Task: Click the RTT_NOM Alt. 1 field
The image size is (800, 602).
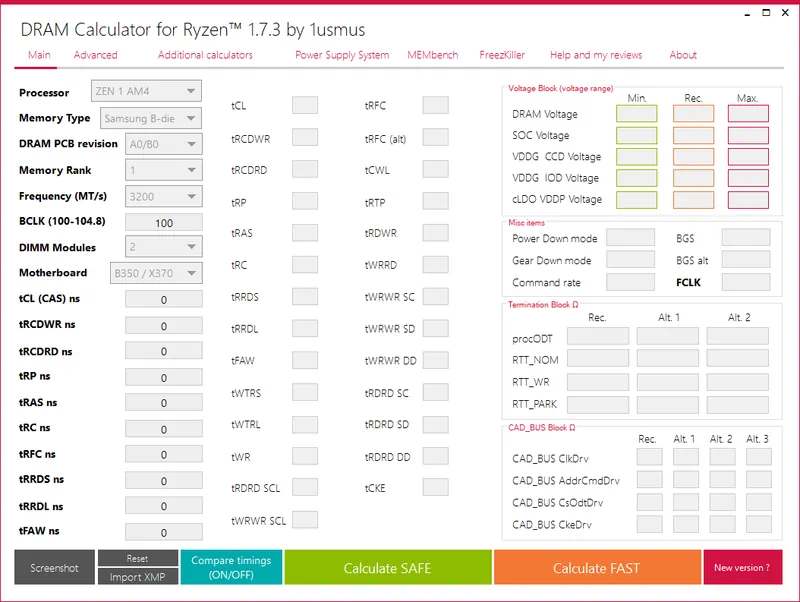Action: [x=668, y=358]
